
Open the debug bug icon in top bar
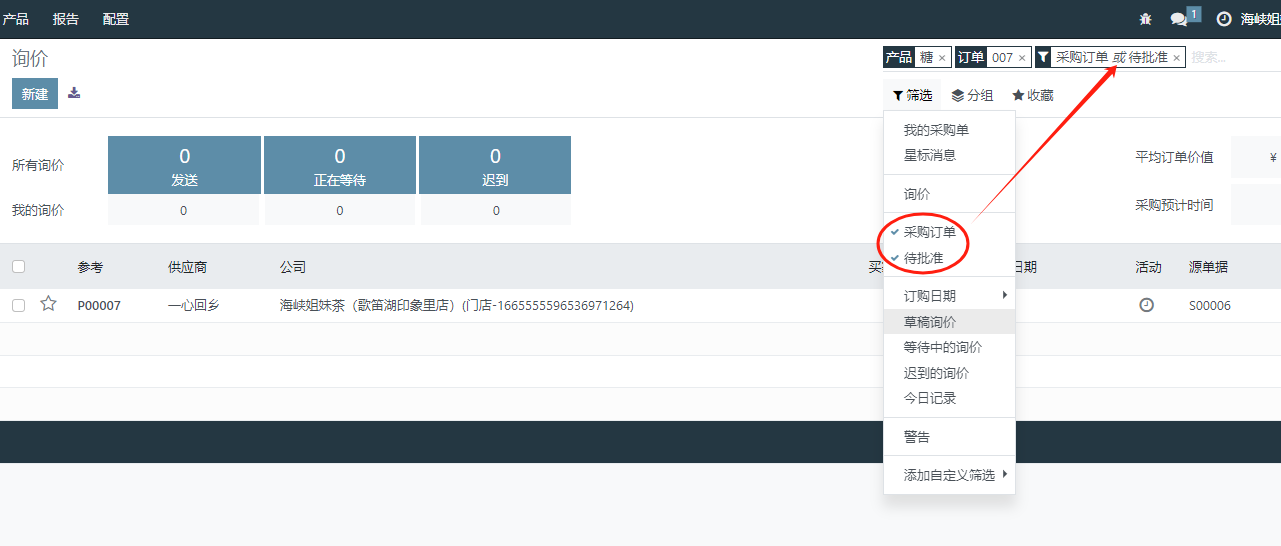tap(1145, 19)
